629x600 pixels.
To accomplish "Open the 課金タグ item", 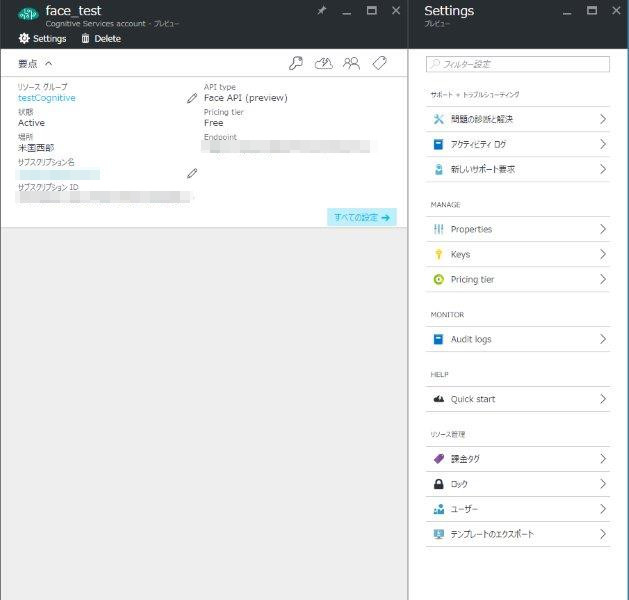I will coord(518,459).
